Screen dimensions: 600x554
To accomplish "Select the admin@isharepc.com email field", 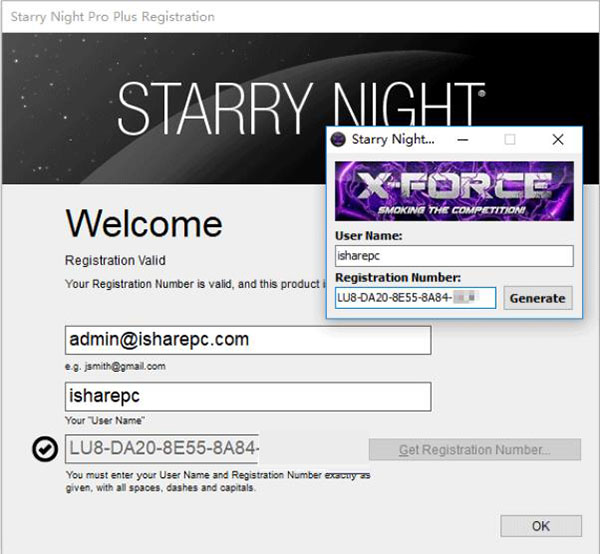I will (248, 340).
